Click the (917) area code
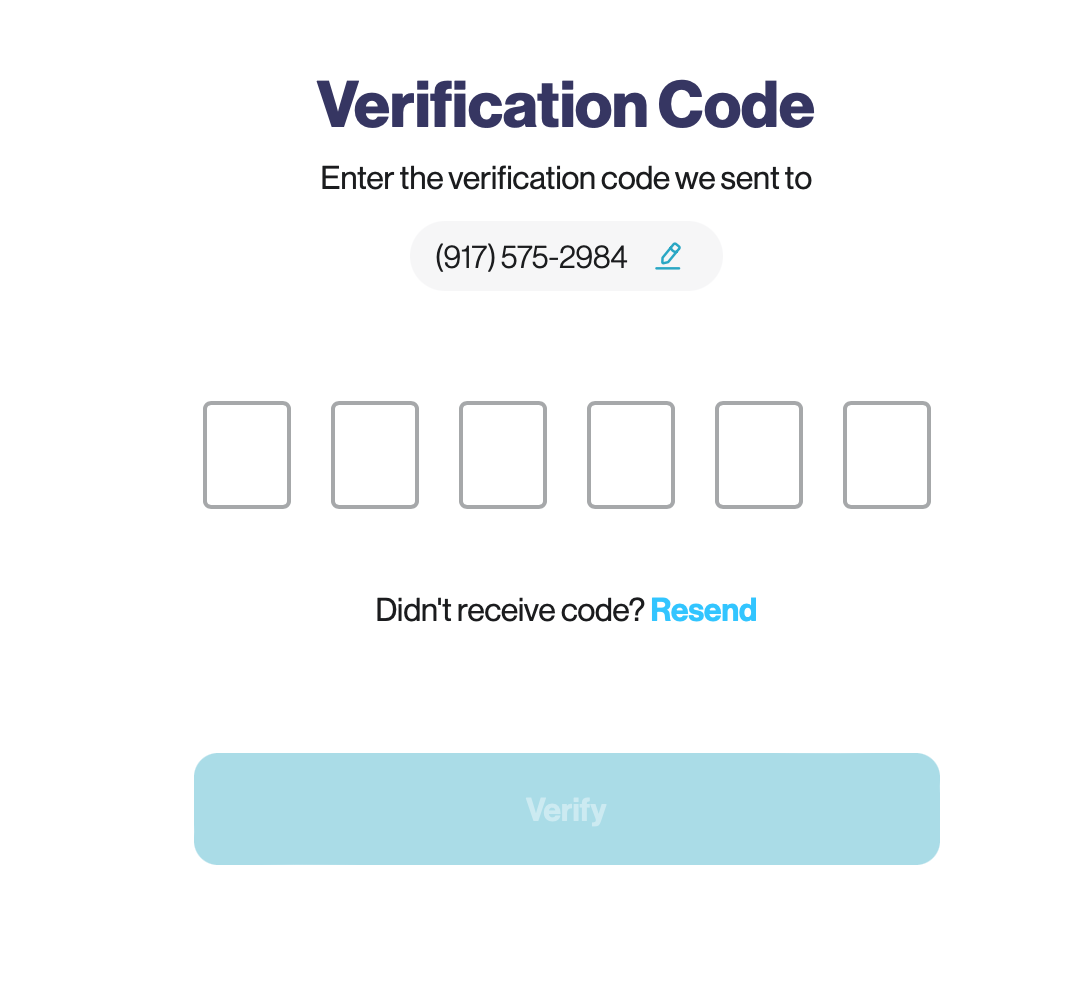 point(465,257)
